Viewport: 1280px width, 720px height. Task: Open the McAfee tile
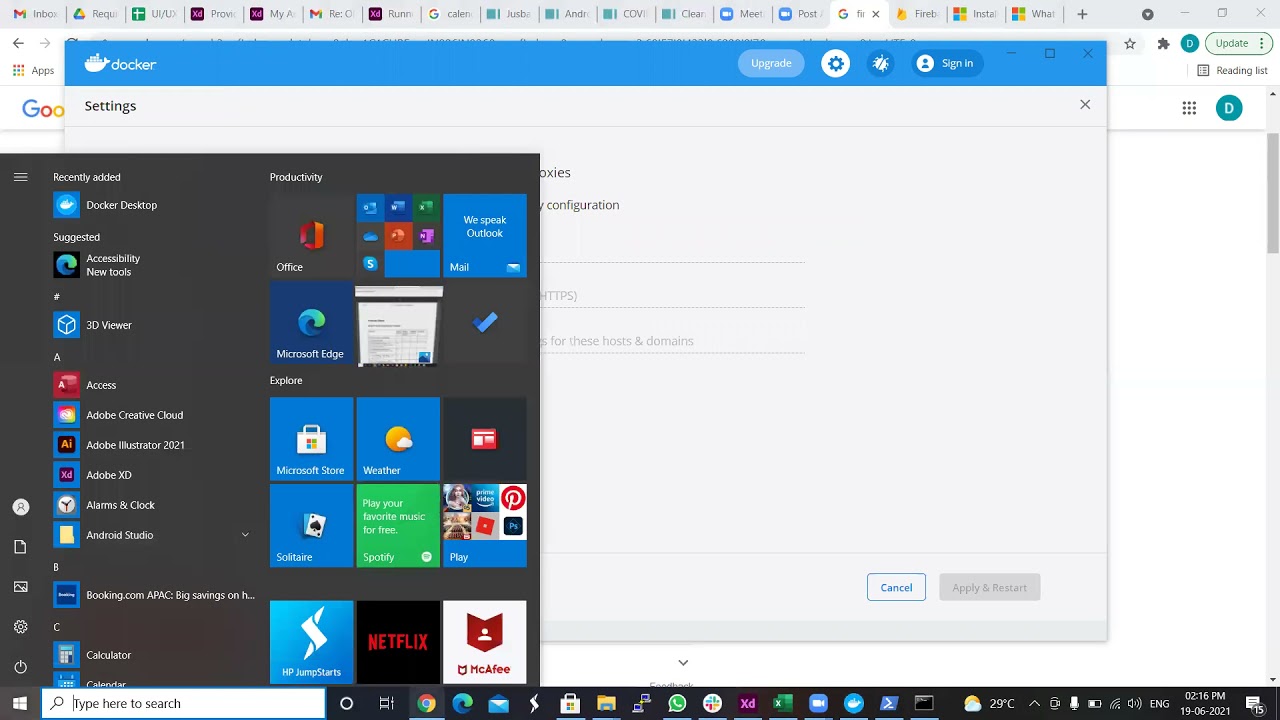coord(485,642)
